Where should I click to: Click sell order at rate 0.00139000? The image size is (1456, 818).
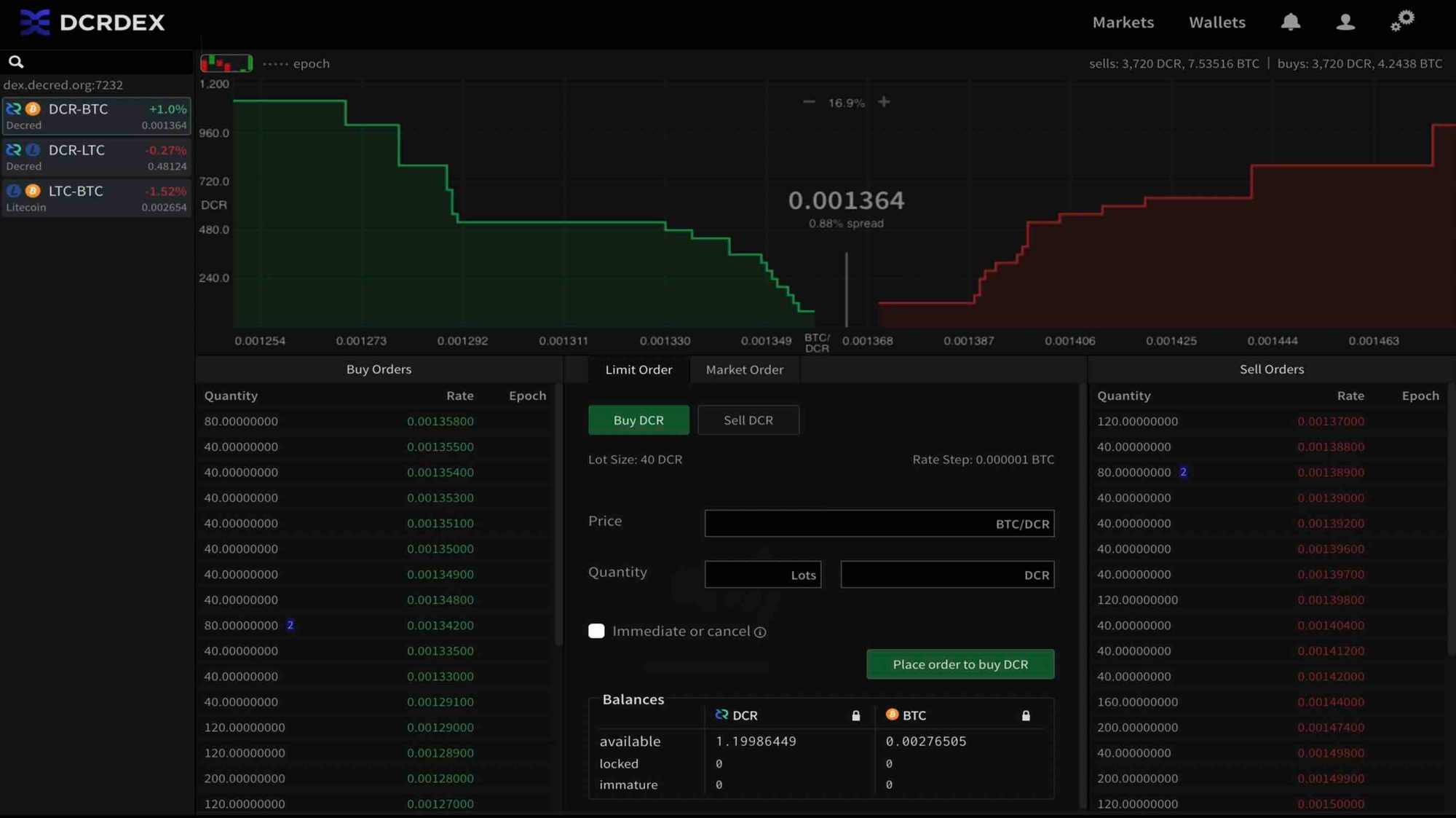pos(1268,498)
